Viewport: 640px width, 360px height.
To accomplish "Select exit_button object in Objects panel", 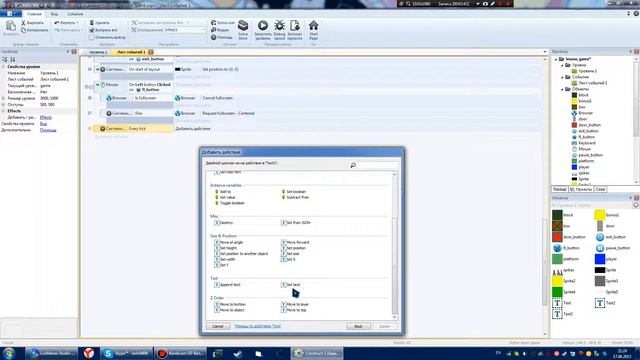I will pos(611,237).
